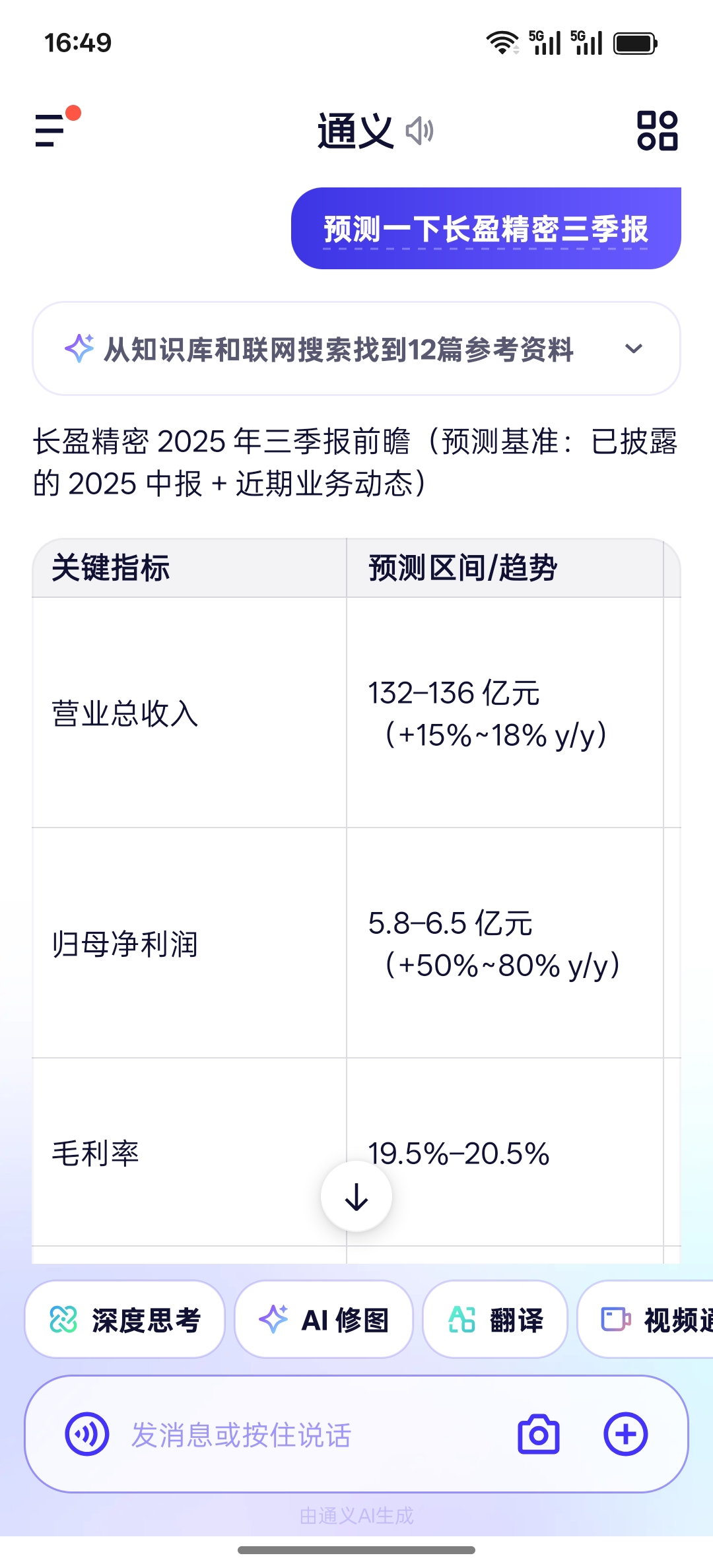This screenshot has height=1568, width=713.
Task: Open the four-square apps grid icon
Action: coord(657,130)
